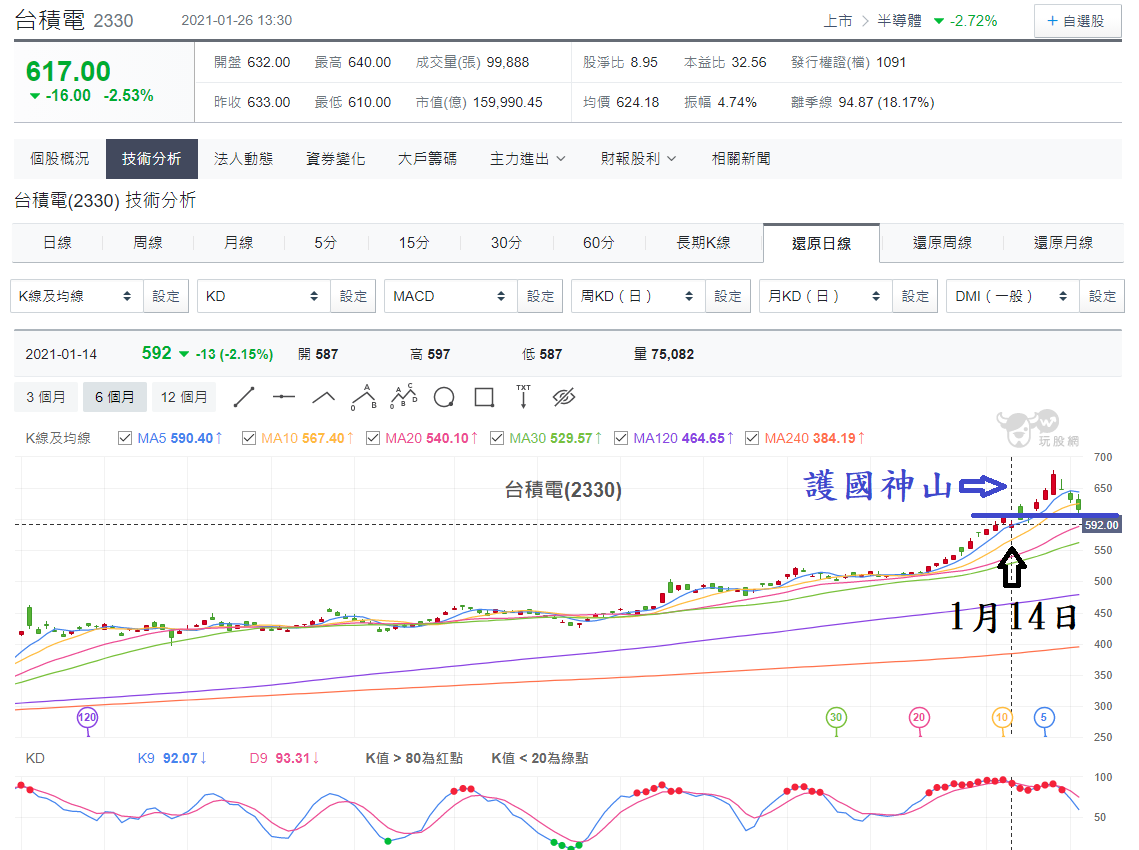Click the MA120 period marker on chart
Viewport: 1139px width, 850px height.
coord(87,718)
